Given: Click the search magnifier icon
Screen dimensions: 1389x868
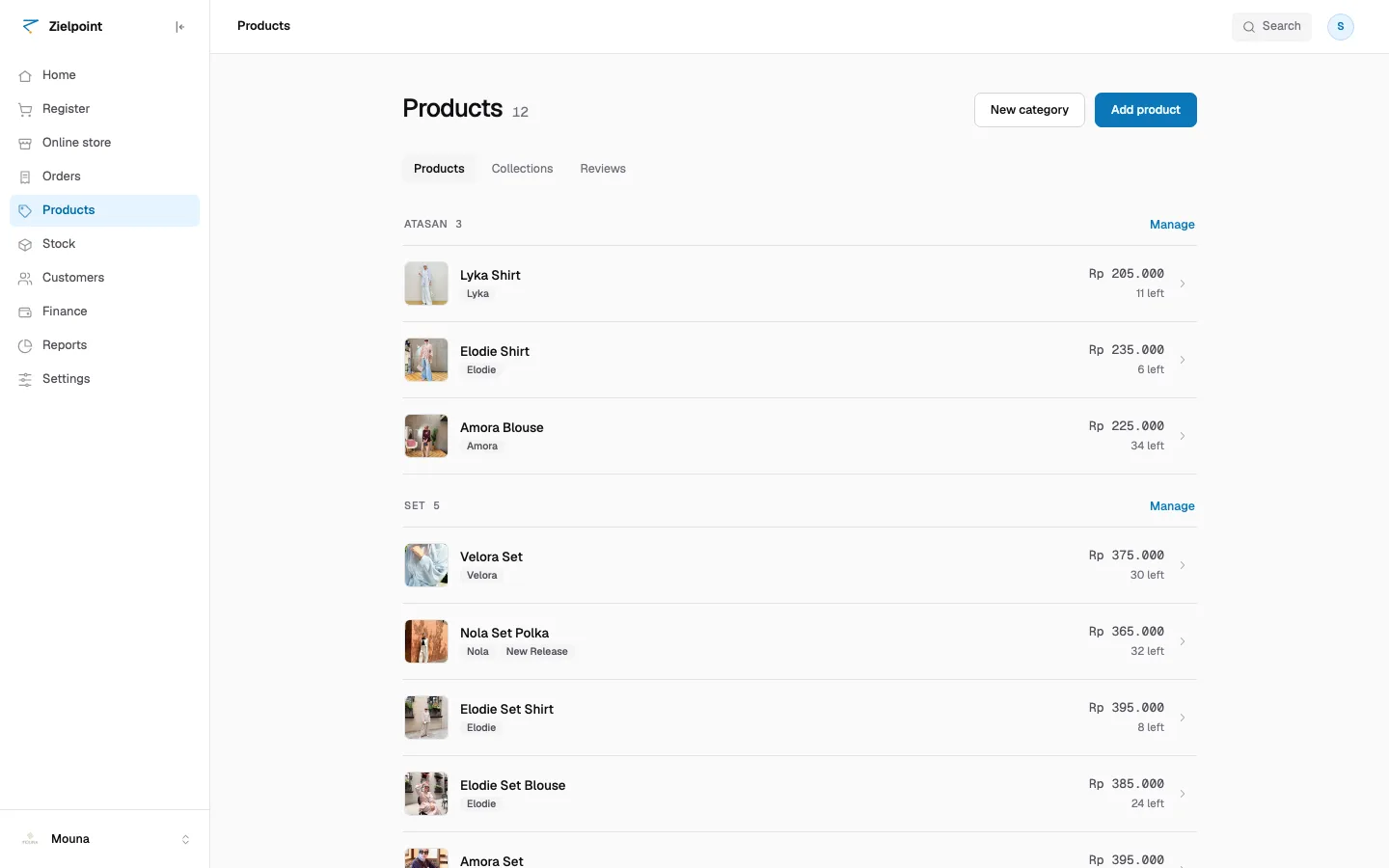Looking at the screenshot, I should click(x=1249, y=27).
